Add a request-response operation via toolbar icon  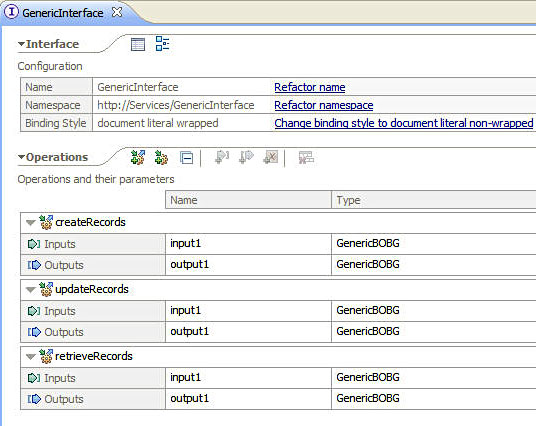[x=138, y=158]
